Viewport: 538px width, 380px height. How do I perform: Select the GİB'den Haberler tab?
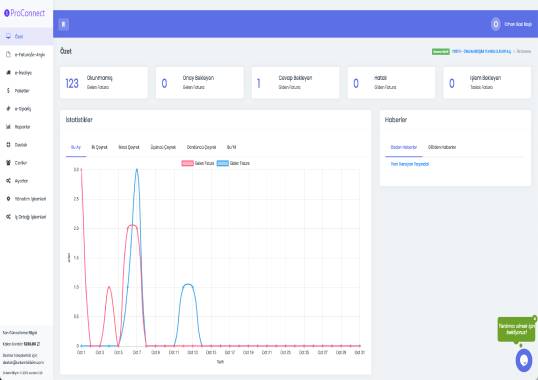click(x=442, y=147)
